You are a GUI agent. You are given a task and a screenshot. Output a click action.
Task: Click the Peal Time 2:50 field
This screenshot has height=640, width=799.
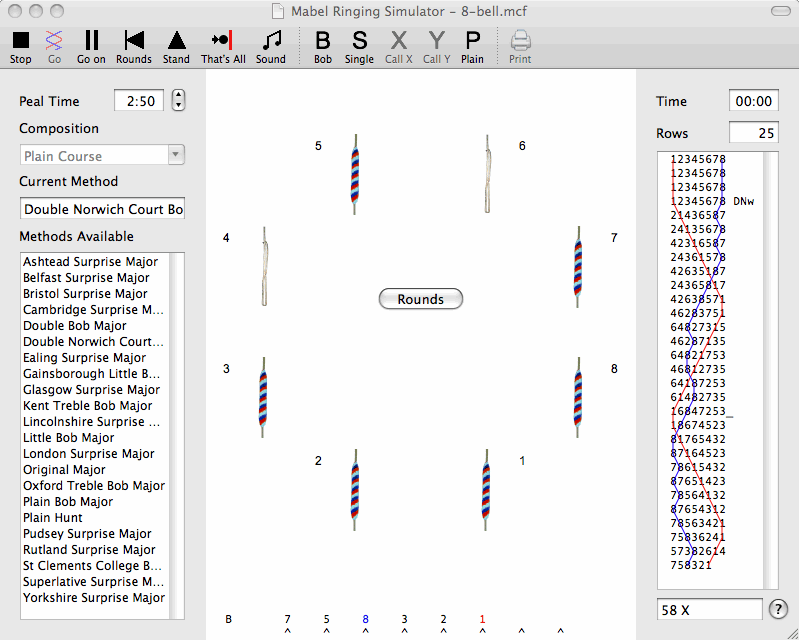pos(139,100)
